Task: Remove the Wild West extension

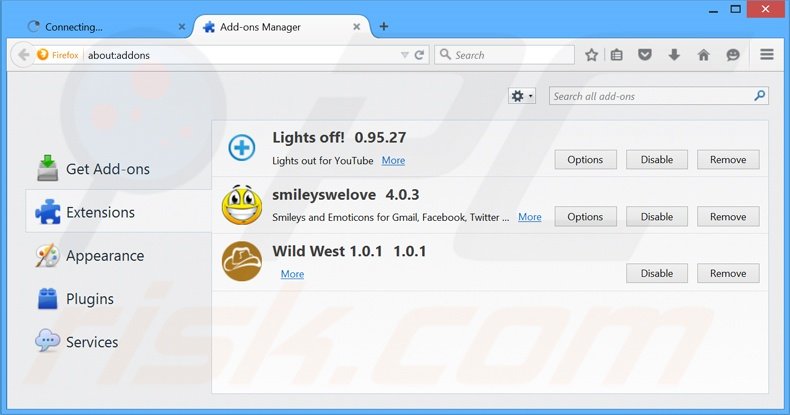Action: pos(728,273)
